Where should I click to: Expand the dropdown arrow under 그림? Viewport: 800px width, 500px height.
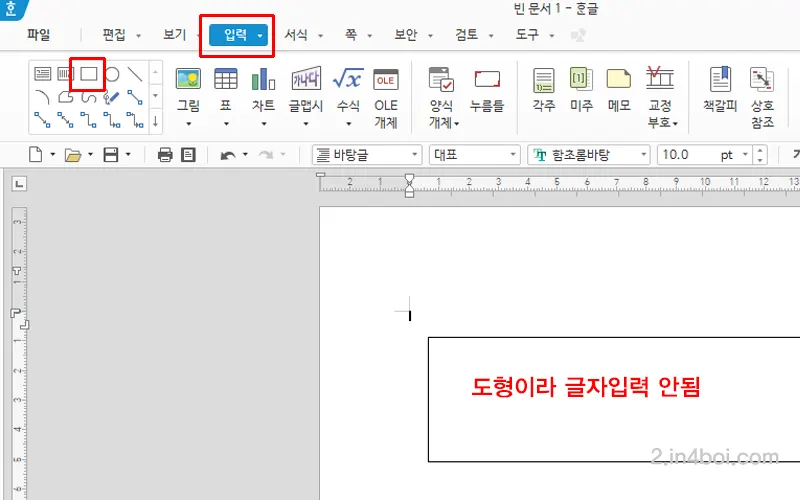coord(188,123)
